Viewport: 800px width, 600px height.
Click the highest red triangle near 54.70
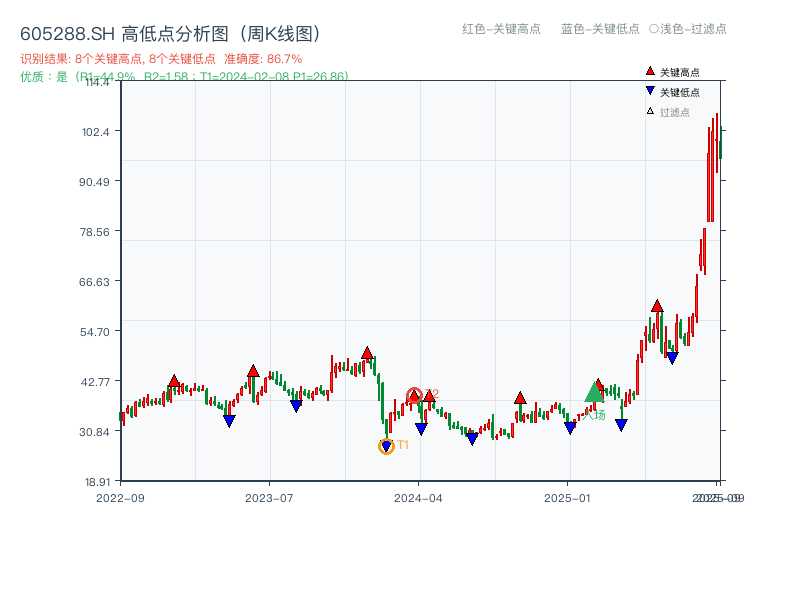(x=657, y=306)
